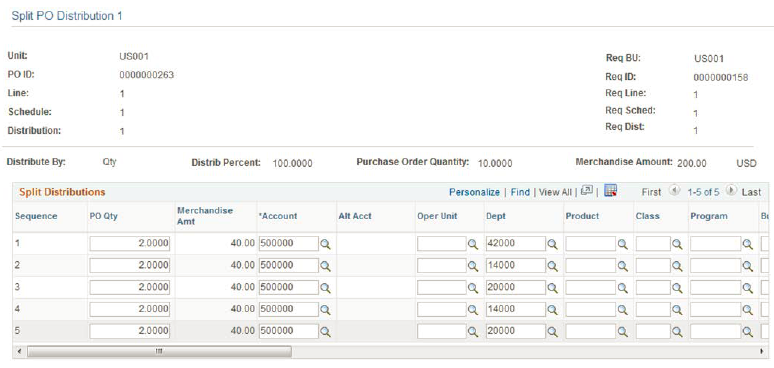Edit Account field in sequence 2
Viewport: 774px width, 368px height.
[x=289, y=265]
